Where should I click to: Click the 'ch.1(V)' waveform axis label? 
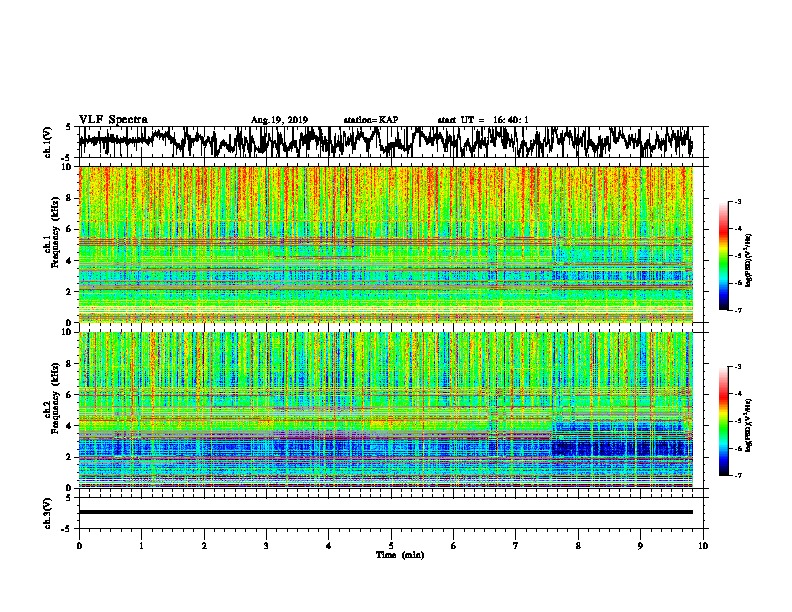[48, 142]
